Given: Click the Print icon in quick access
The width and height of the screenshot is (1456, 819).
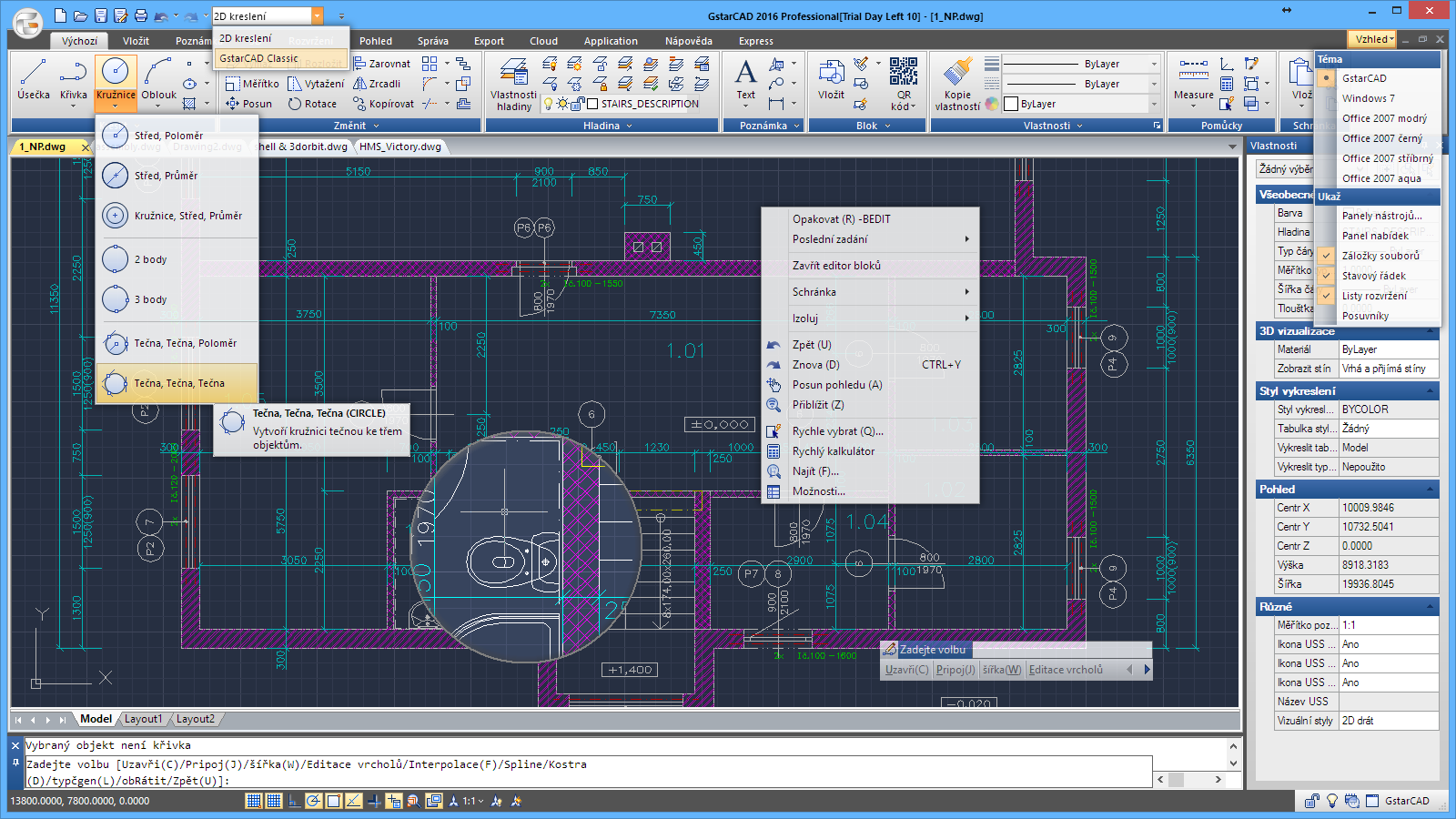Looking at the screenshot, I should tap(140, 15).
